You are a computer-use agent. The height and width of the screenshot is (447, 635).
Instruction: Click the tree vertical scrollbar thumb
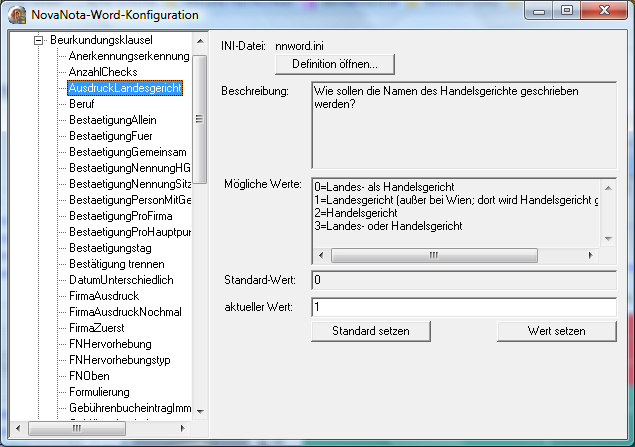200,119
